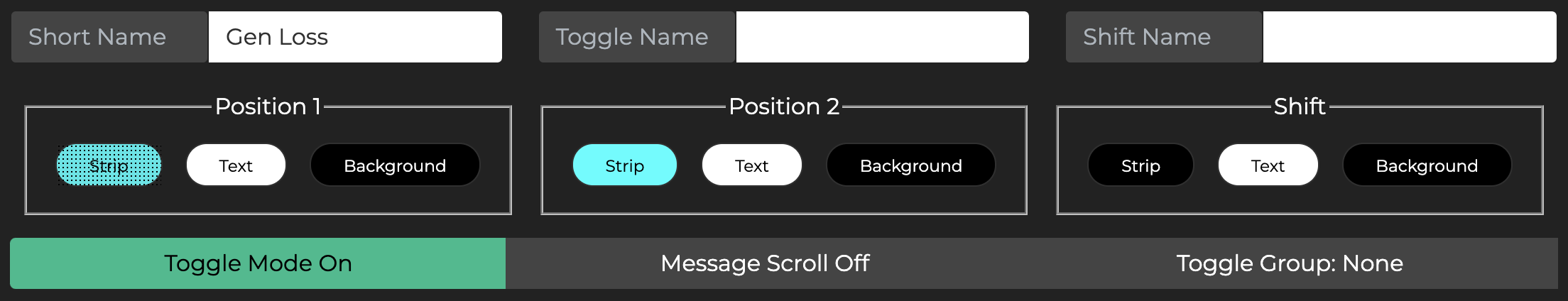The image size is (1568, 301).
Task: Change the Toggle Group: None setting
Action: [1290, 263]
